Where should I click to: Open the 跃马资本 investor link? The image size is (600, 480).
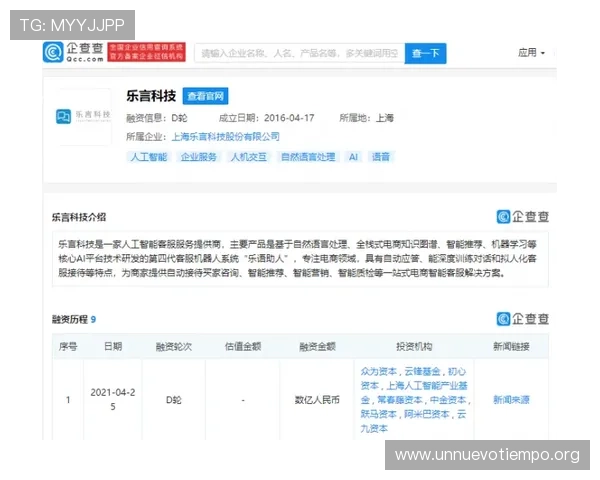point(379,414)
